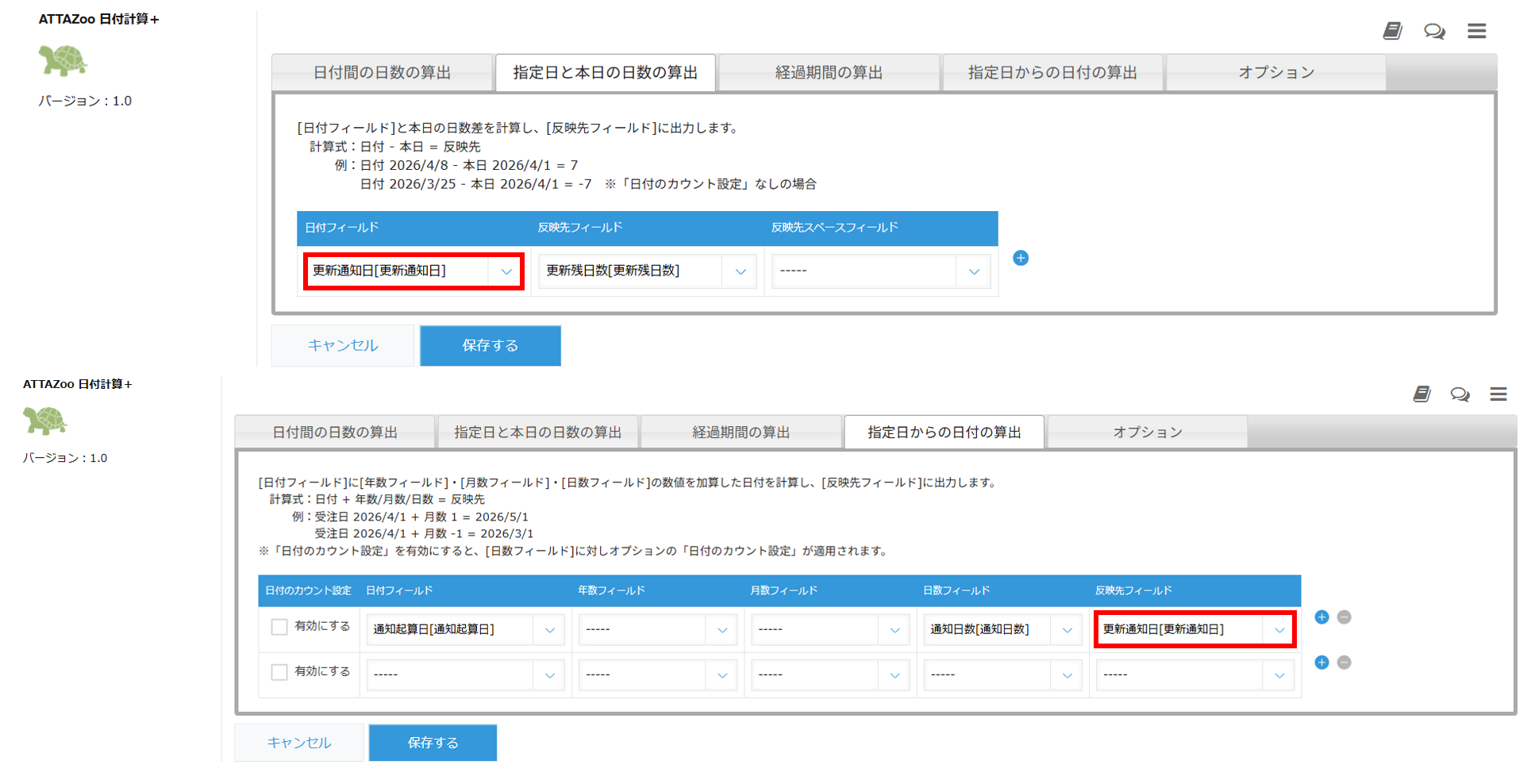Click the turtle logo in upper panel
Screen dimensions: 1531x784
point(63,60)
